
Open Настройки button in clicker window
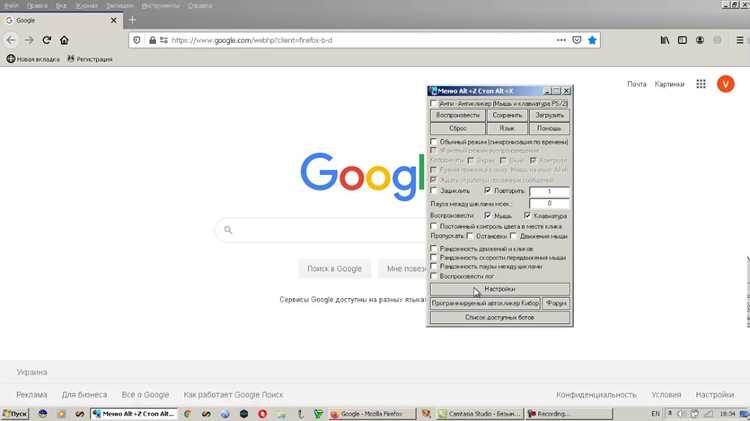[500, 289]
